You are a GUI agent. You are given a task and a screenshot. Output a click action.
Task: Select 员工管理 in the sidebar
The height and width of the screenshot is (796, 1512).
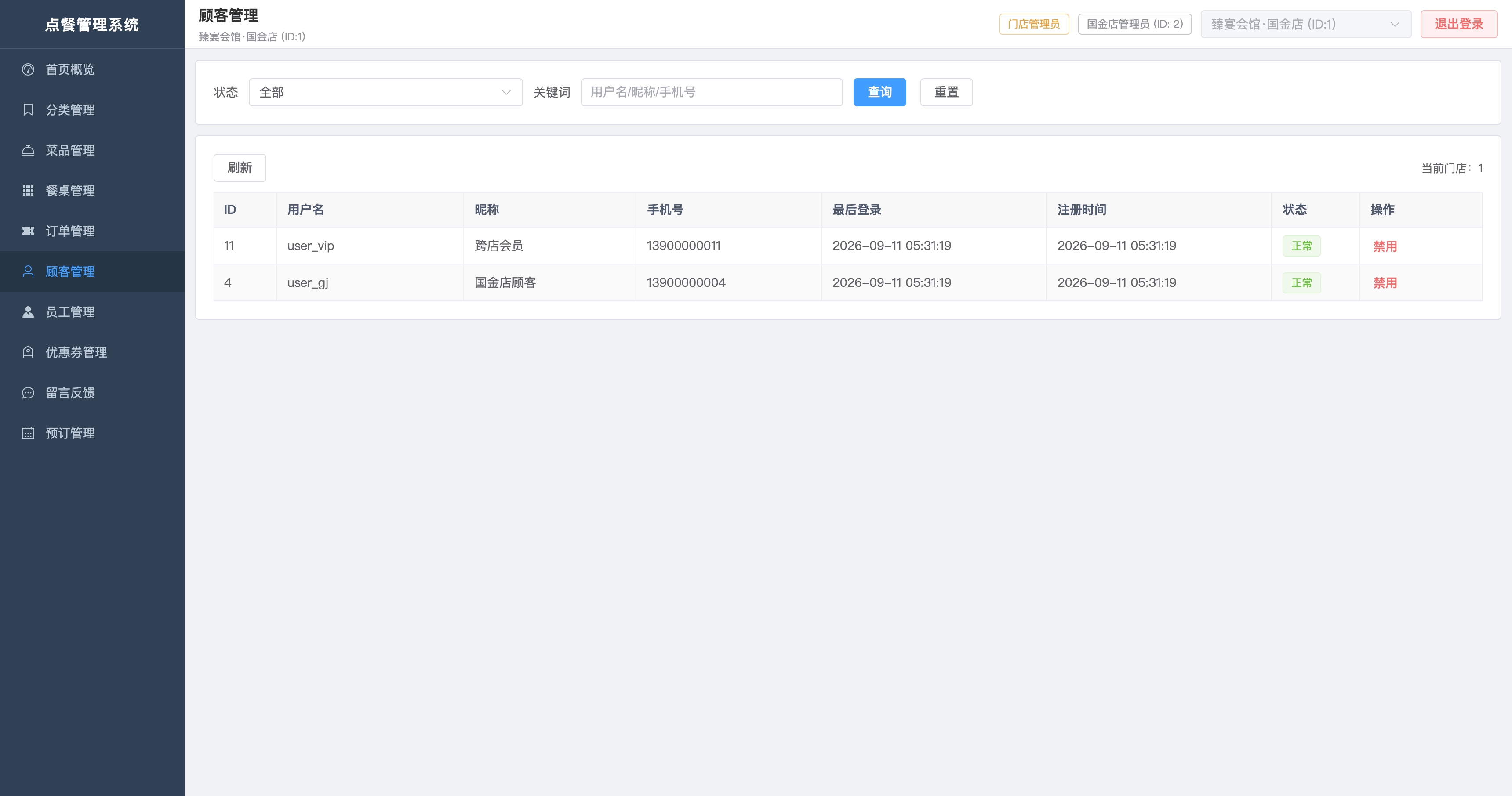pyautogui.click(x=92, y=311)
